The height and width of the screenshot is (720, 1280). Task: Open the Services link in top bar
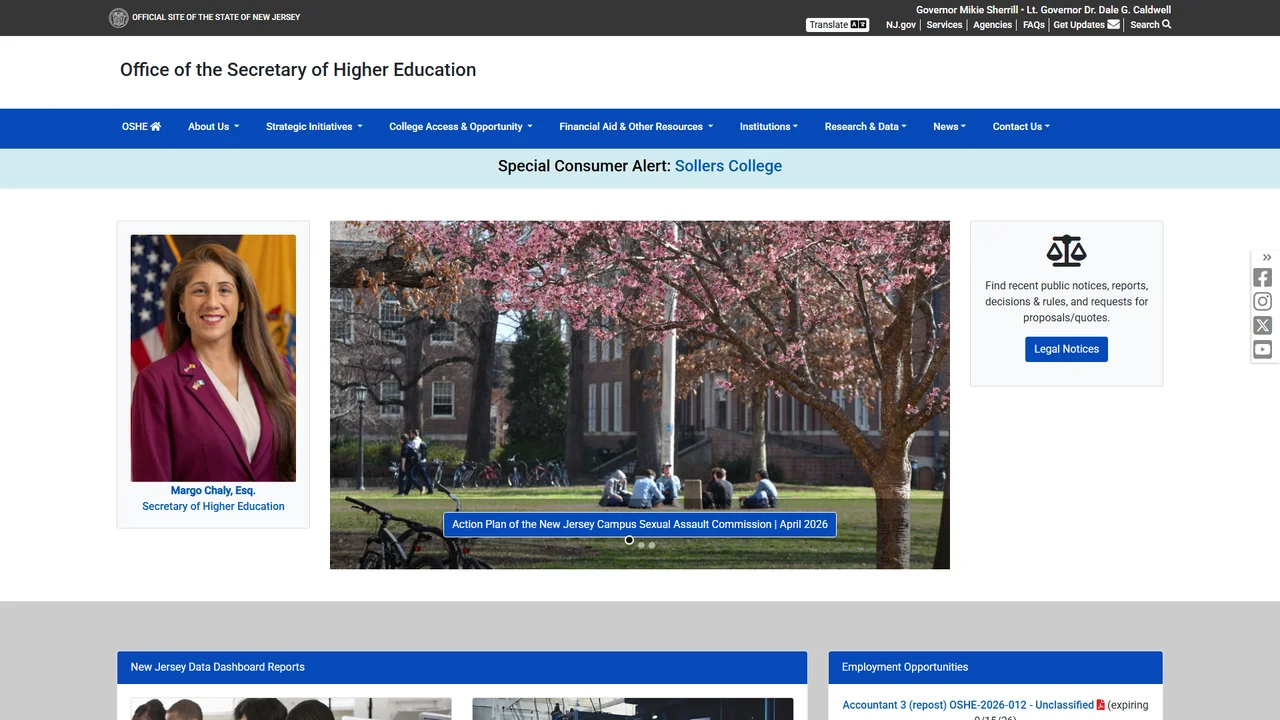[x=944, y=25]
